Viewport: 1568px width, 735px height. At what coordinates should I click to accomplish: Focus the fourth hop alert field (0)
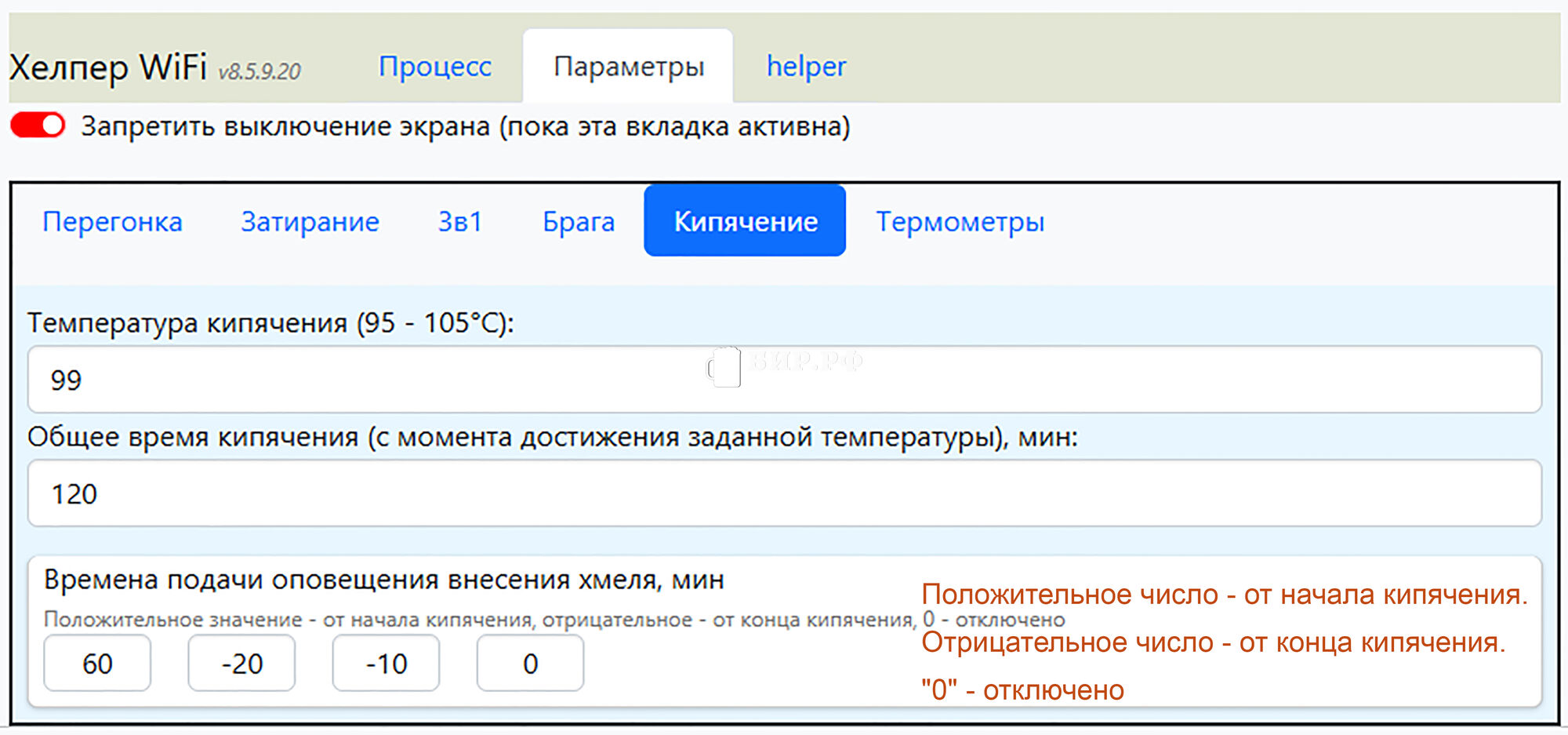tap(530, 664)
